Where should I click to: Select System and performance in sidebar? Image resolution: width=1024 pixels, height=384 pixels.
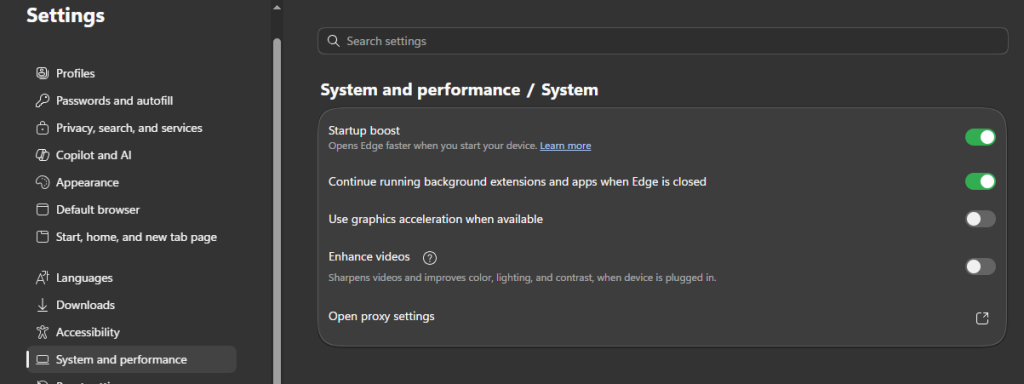point(132,360)
